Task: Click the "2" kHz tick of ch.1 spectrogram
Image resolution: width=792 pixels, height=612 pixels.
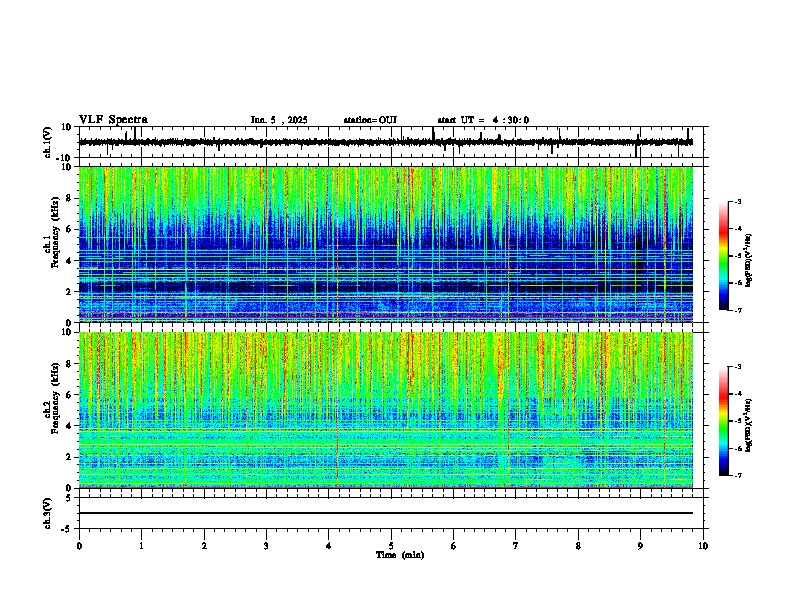Action: pos(69,292)
